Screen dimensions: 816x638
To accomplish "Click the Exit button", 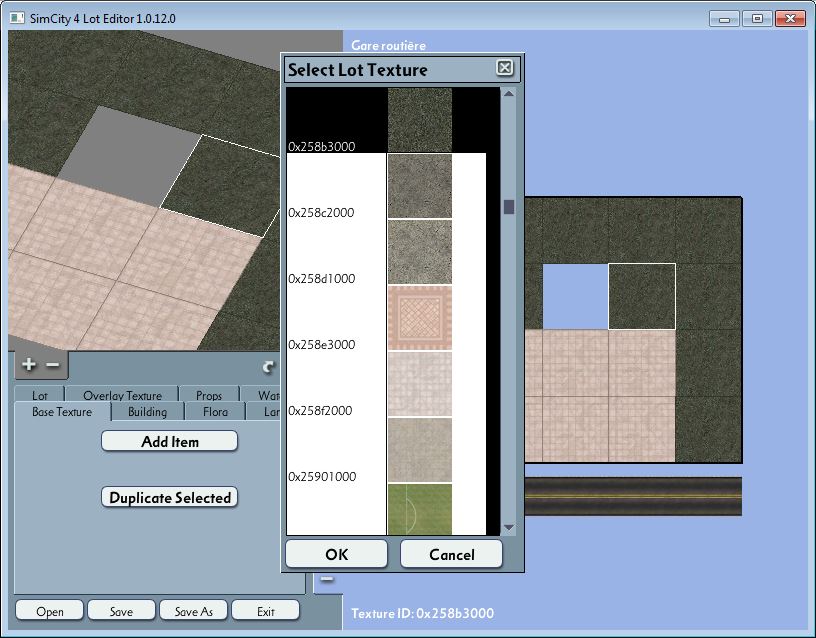I will tap(265, 611).
